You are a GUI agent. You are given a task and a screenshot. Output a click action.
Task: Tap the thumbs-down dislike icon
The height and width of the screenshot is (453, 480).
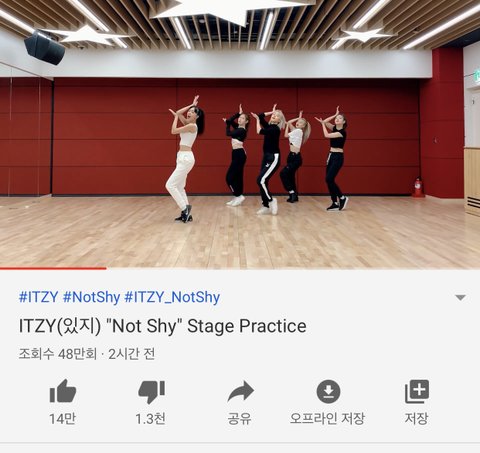tap(152, 392)
